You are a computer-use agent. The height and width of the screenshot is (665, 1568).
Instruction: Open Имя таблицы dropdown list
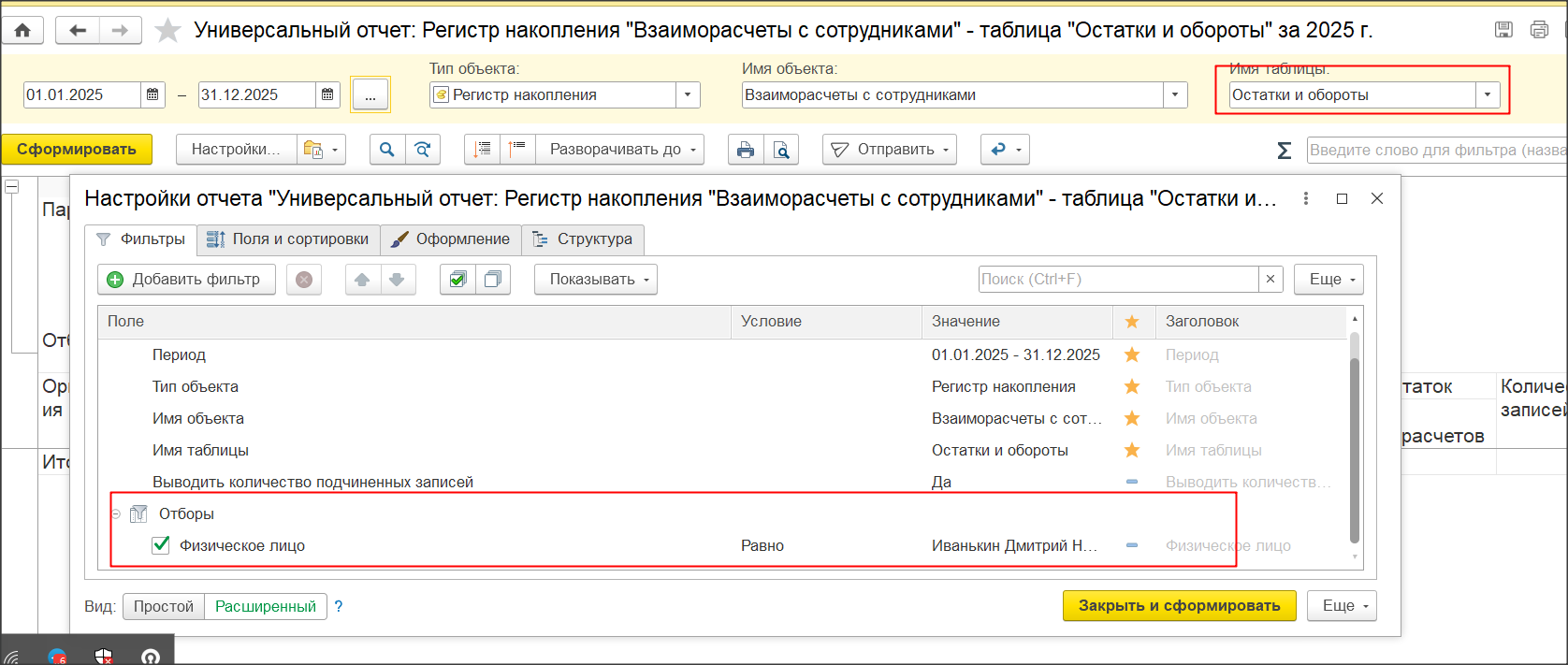pos(1488,94)
